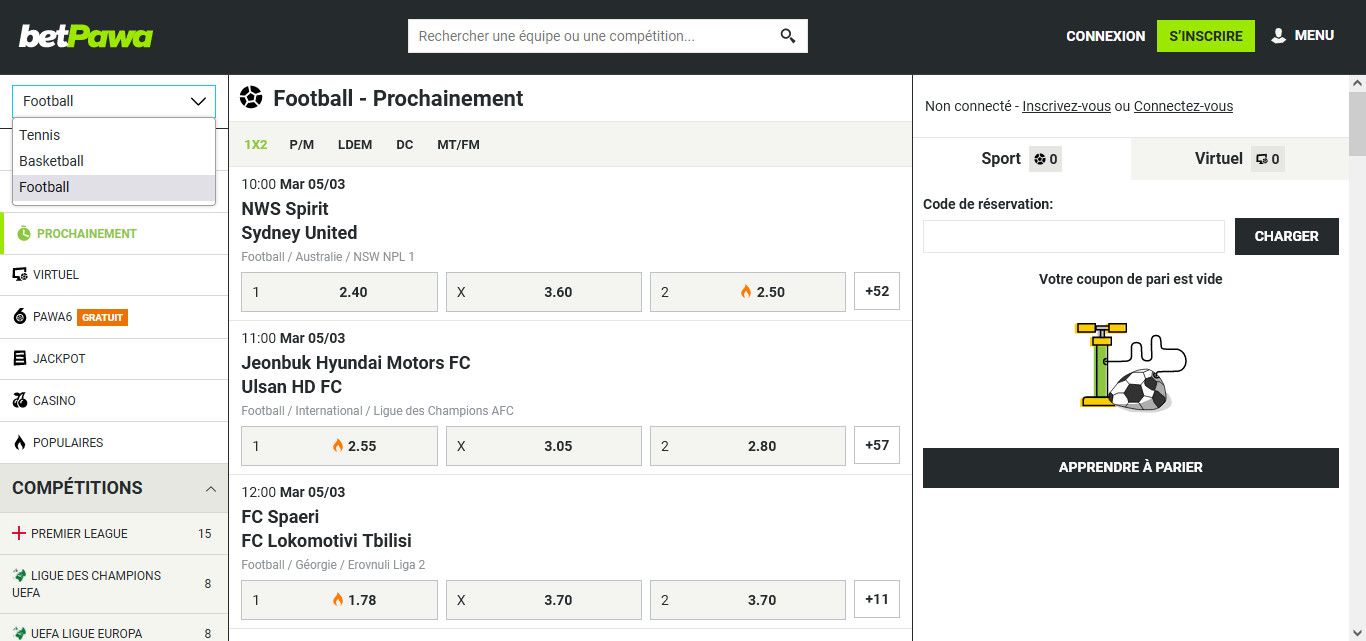Click the CHARGER button
Image resolution: width=1366 pixels, height=641 pixels.
[1287, 236]
